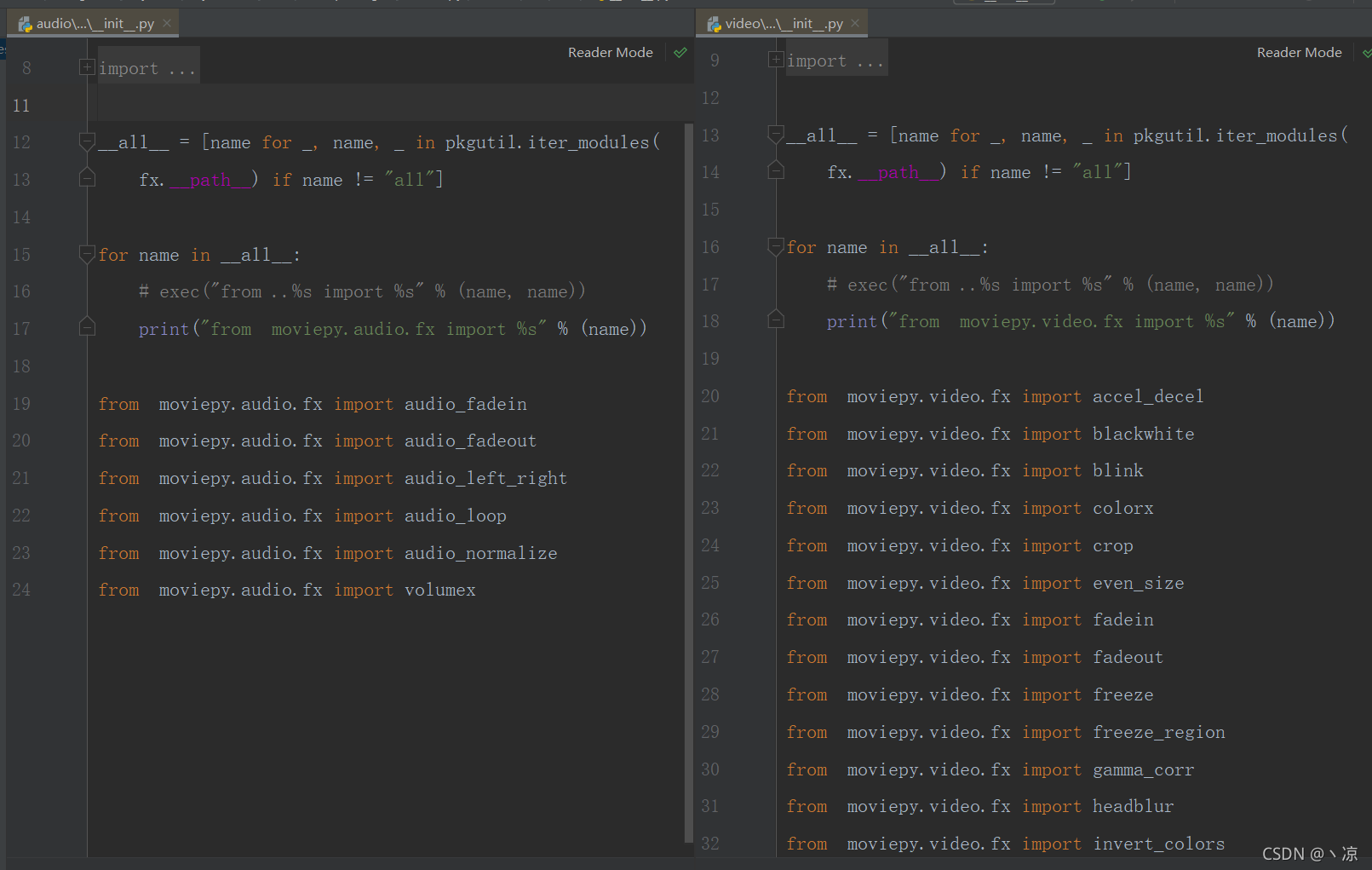The width and height of the screenshot is (1372, 870).
Task: Click '__path__' in the video editor
Action: 898,172
